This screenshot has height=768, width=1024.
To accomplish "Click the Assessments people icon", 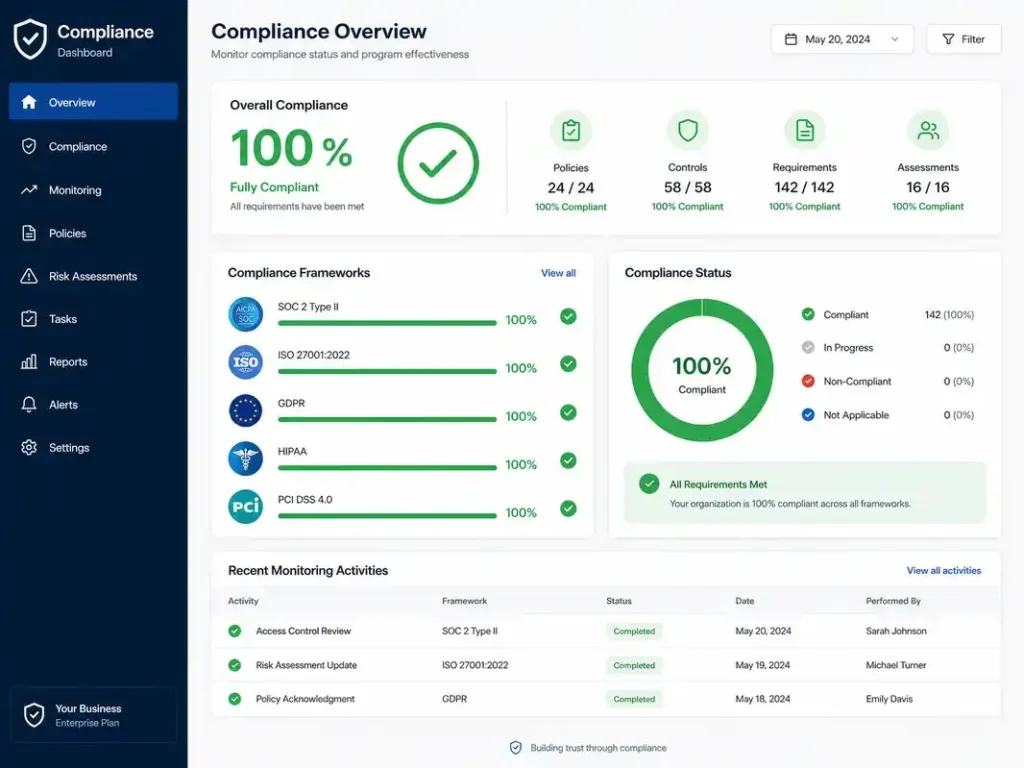I will click(928, 131).
